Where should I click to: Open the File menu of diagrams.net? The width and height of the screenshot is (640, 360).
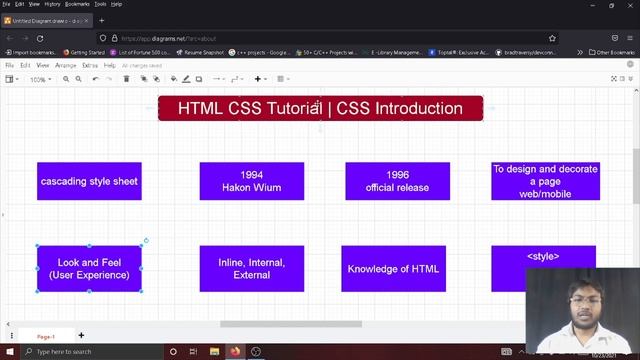(x=9, y=65)
